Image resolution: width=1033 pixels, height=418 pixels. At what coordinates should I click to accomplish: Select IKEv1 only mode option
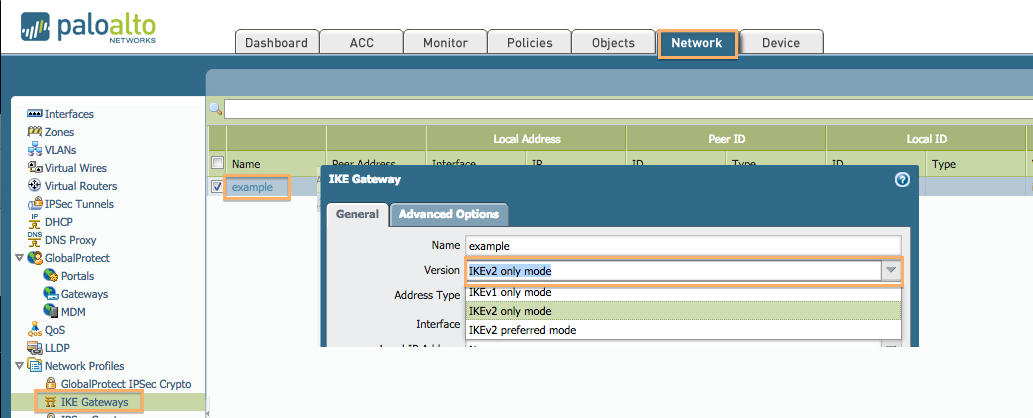tap(510, 292)
